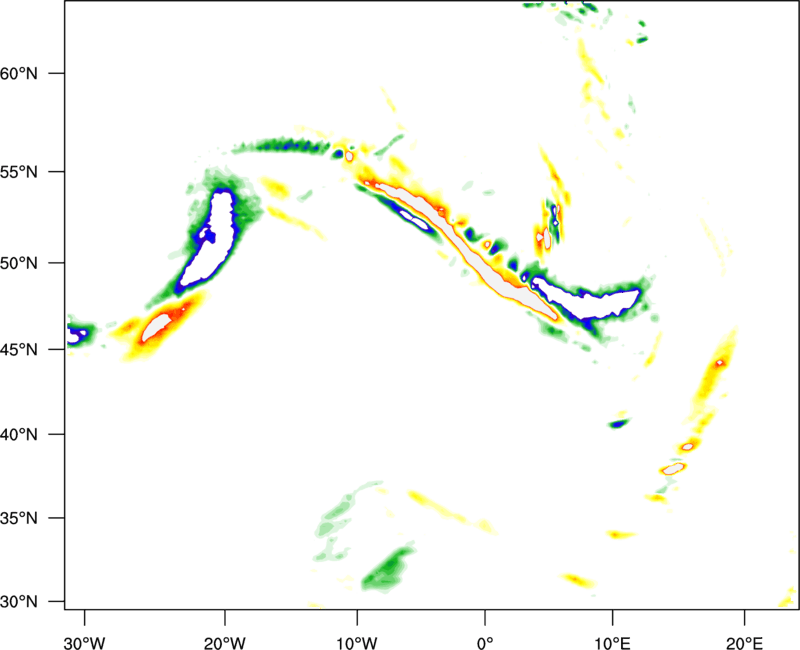Click the 10°E longitude label

pyautogui.click(x=612, y=643)
